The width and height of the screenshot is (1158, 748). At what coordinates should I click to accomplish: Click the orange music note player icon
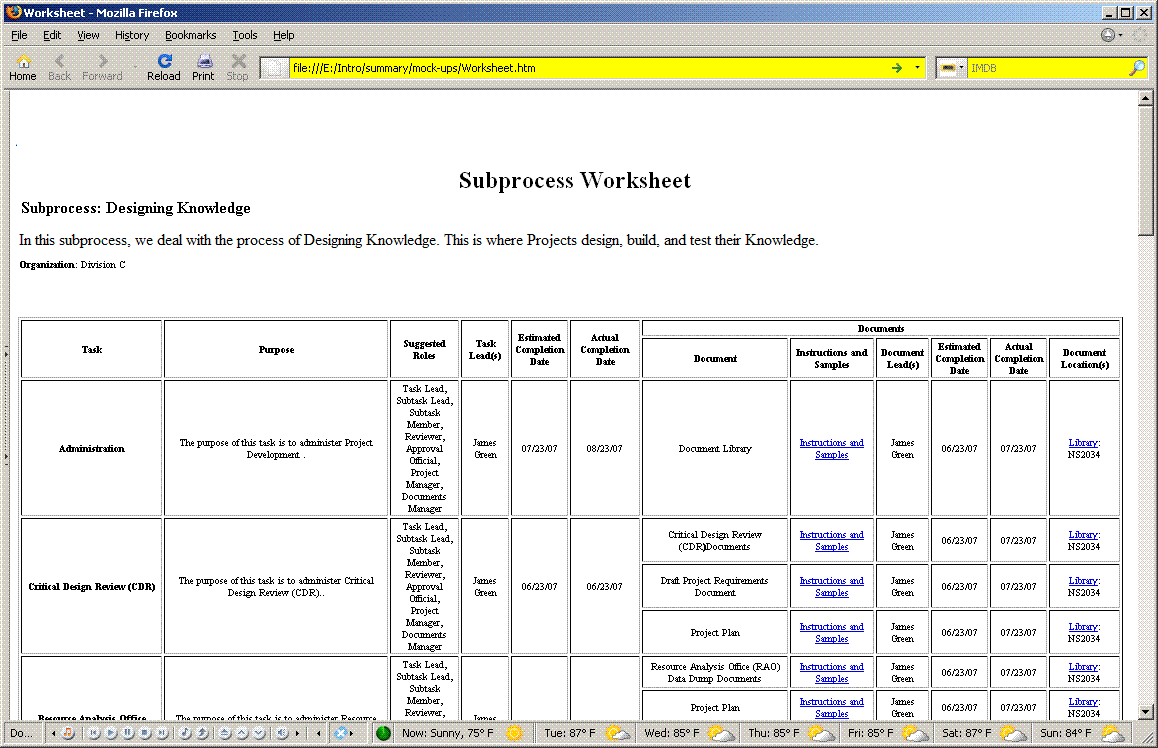(67, 733)
